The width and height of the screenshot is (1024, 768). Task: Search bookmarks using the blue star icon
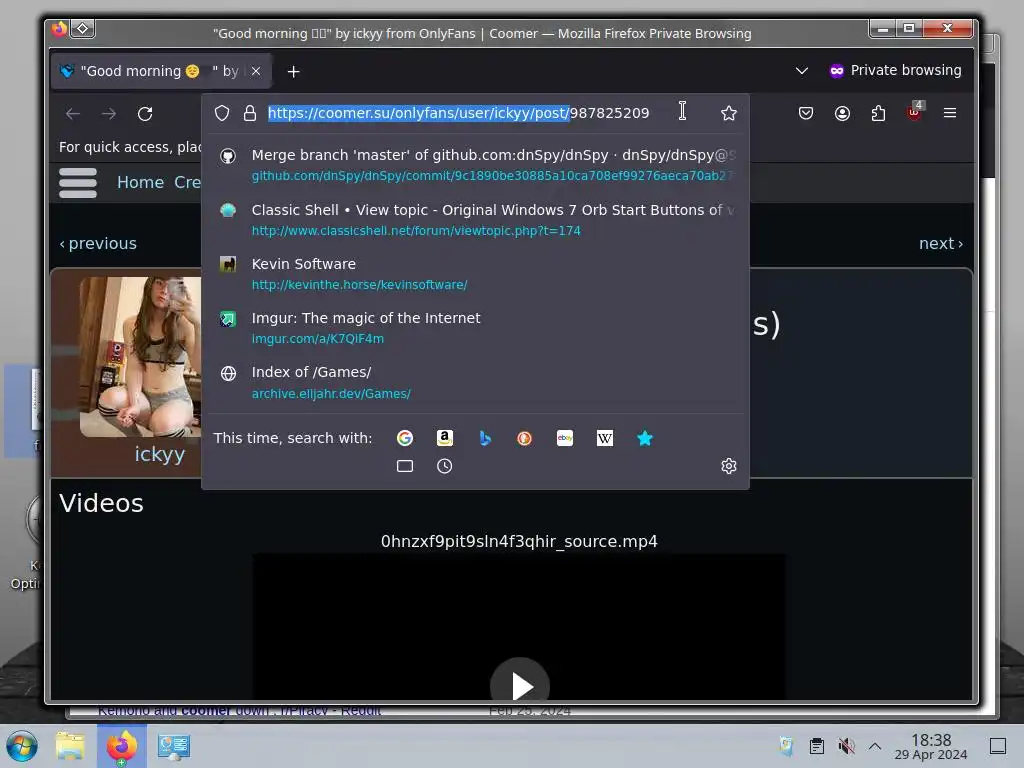click(645, 438)
